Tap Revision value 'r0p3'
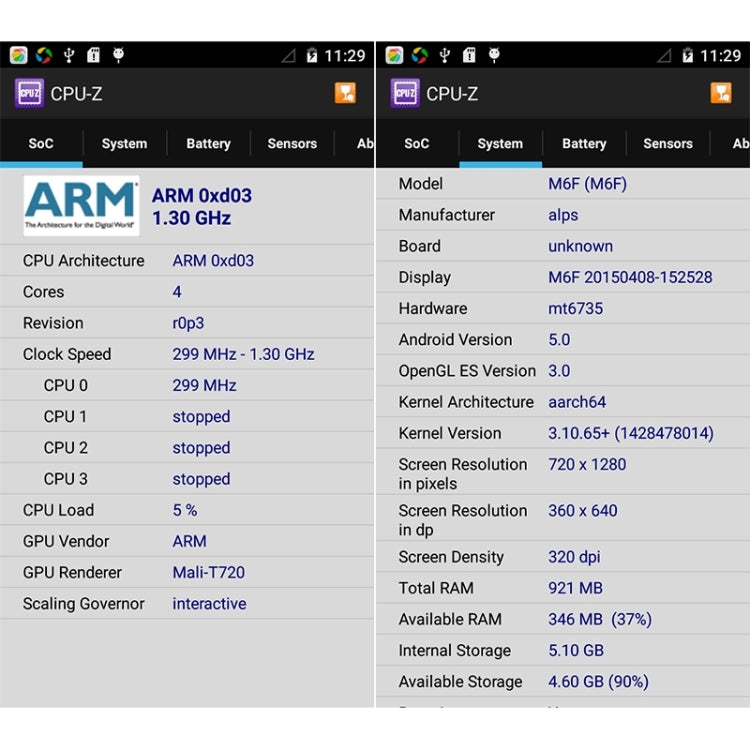Screen dimensions: 750x750 188,323
